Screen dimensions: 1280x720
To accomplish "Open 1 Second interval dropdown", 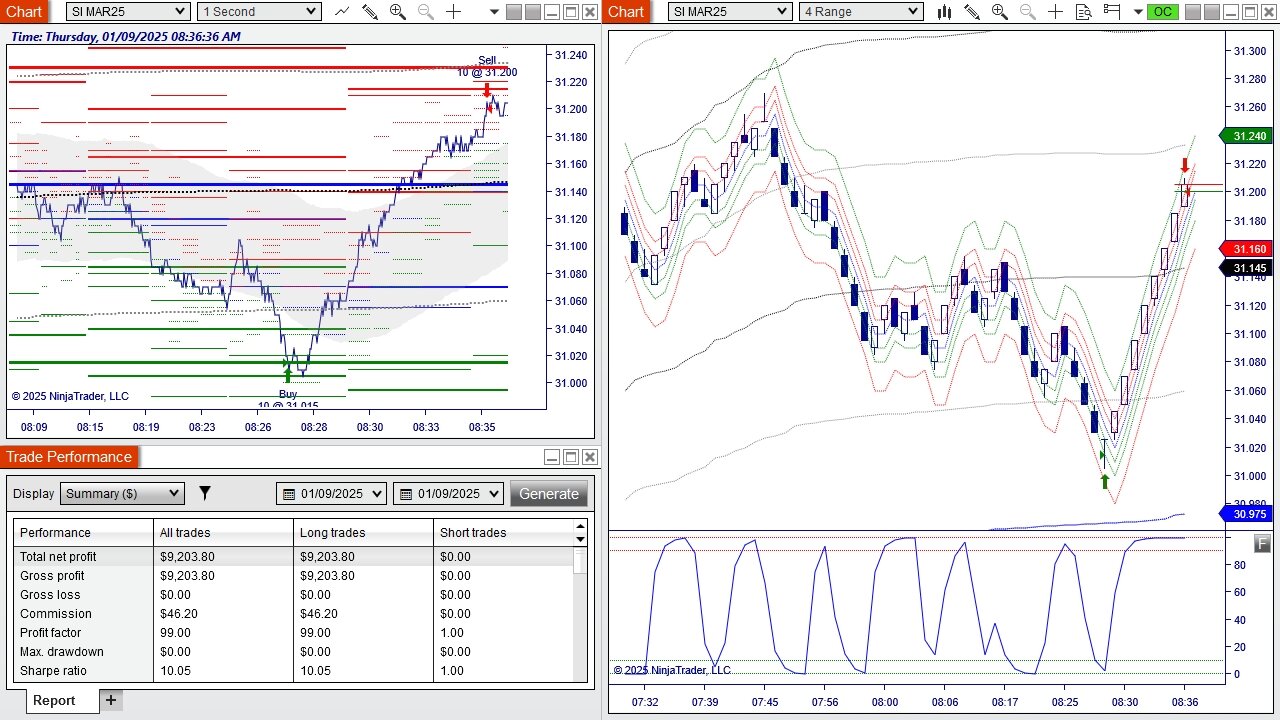I will click(259, 12).
